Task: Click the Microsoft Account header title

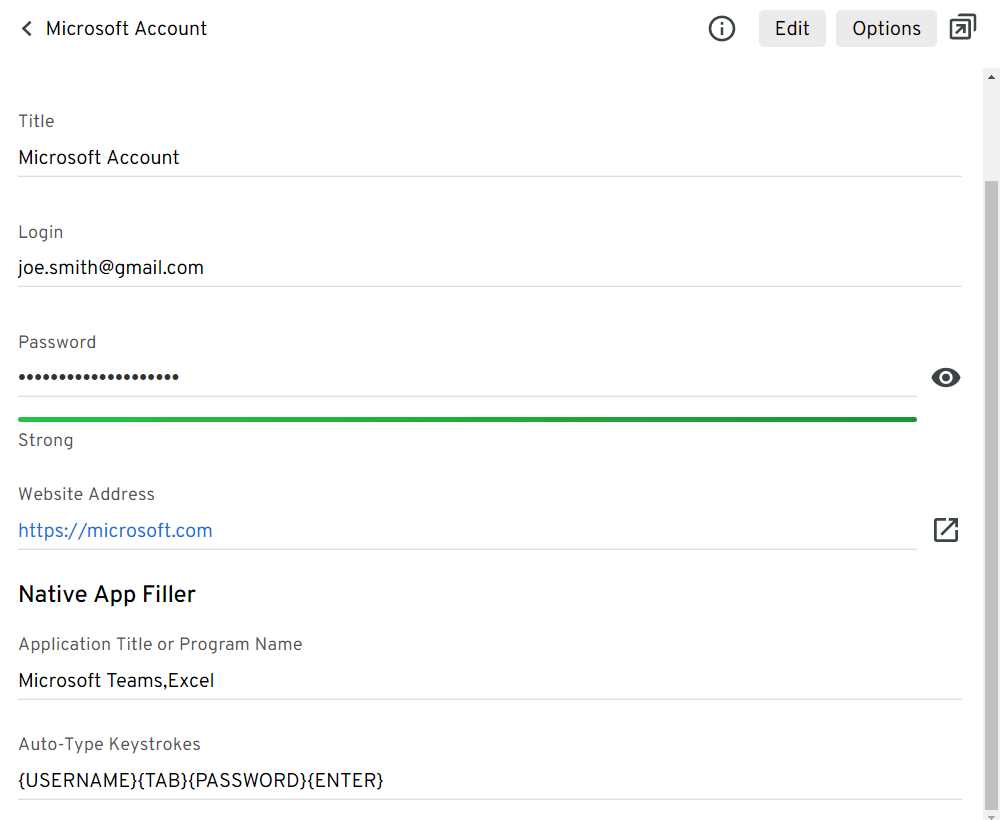Action: (126, 29)
